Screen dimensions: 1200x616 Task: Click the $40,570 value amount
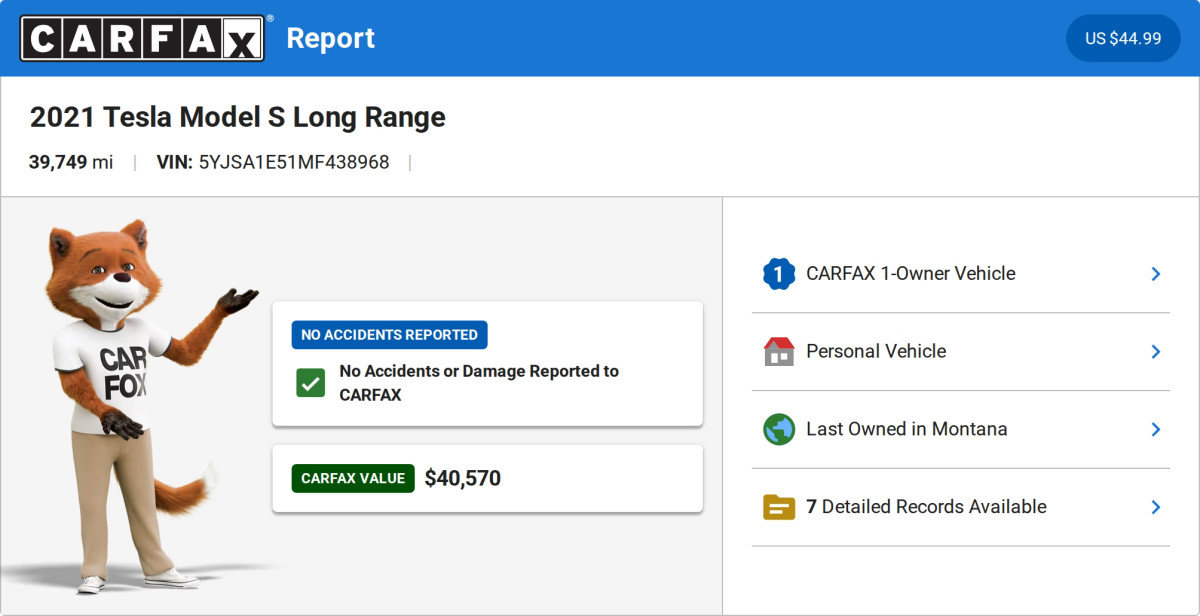462,478
